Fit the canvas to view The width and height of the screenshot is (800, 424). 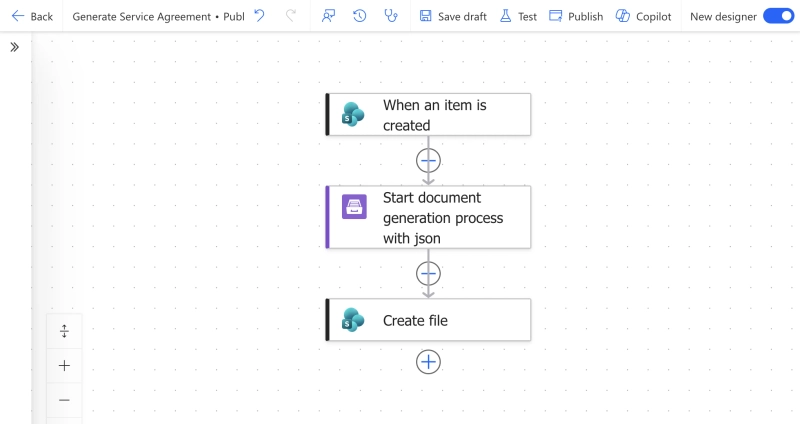[64, 331]
